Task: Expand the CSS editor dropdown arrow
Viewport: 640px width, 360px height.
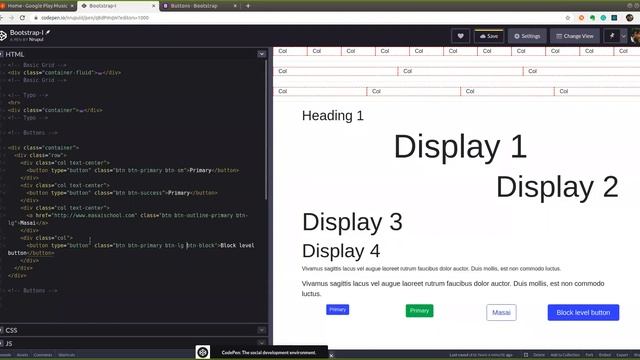Action: 262,330
